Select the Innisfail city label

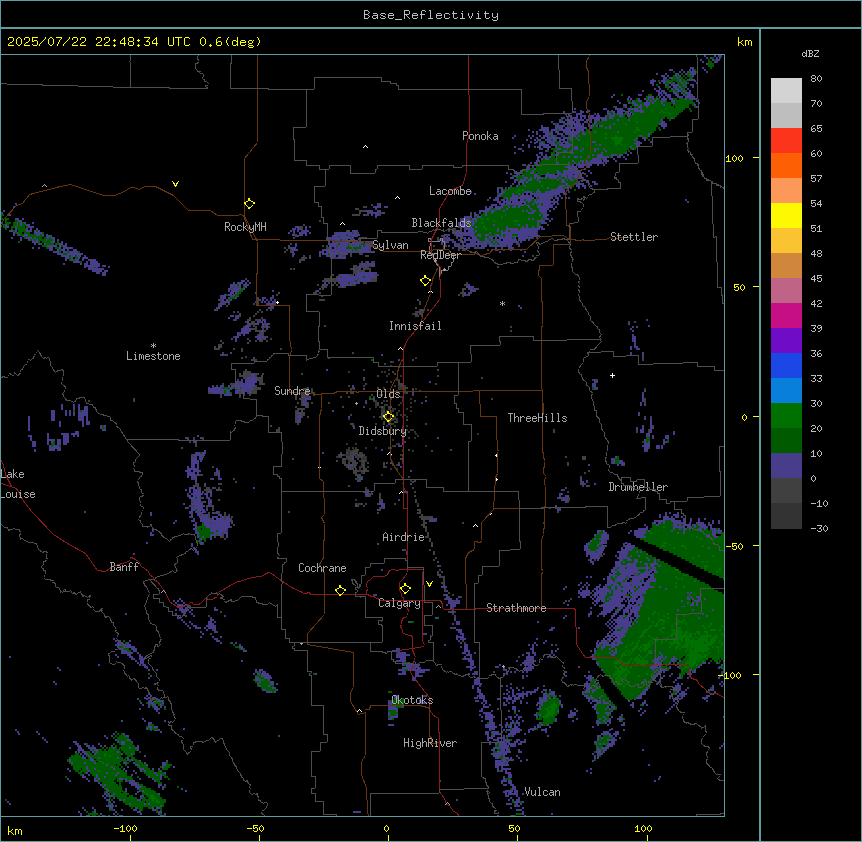415,326
